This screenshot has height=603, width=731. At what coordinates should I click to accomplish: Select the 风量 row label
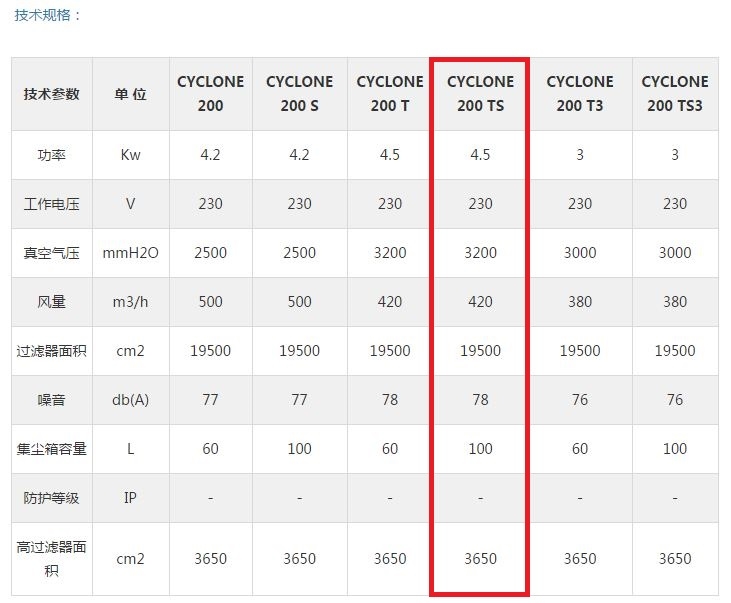(52, 302)
